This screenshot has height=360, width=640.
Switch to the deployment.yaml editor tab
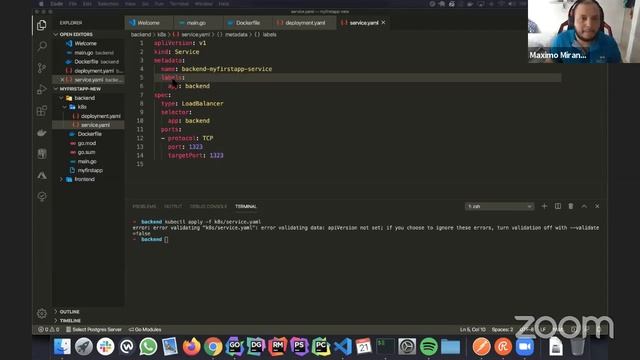pyautogui.click(x=305, y=23)
